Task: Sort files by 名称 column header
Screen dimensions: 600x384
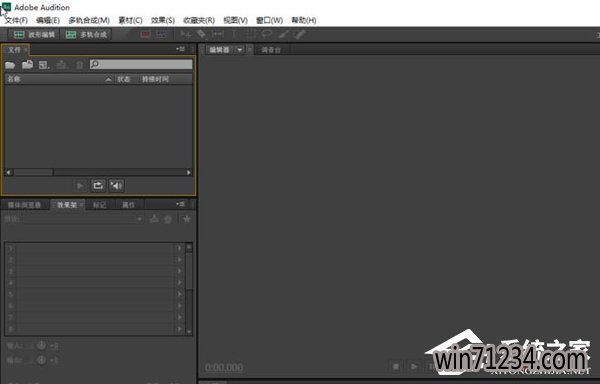Action: click(14, 79)
